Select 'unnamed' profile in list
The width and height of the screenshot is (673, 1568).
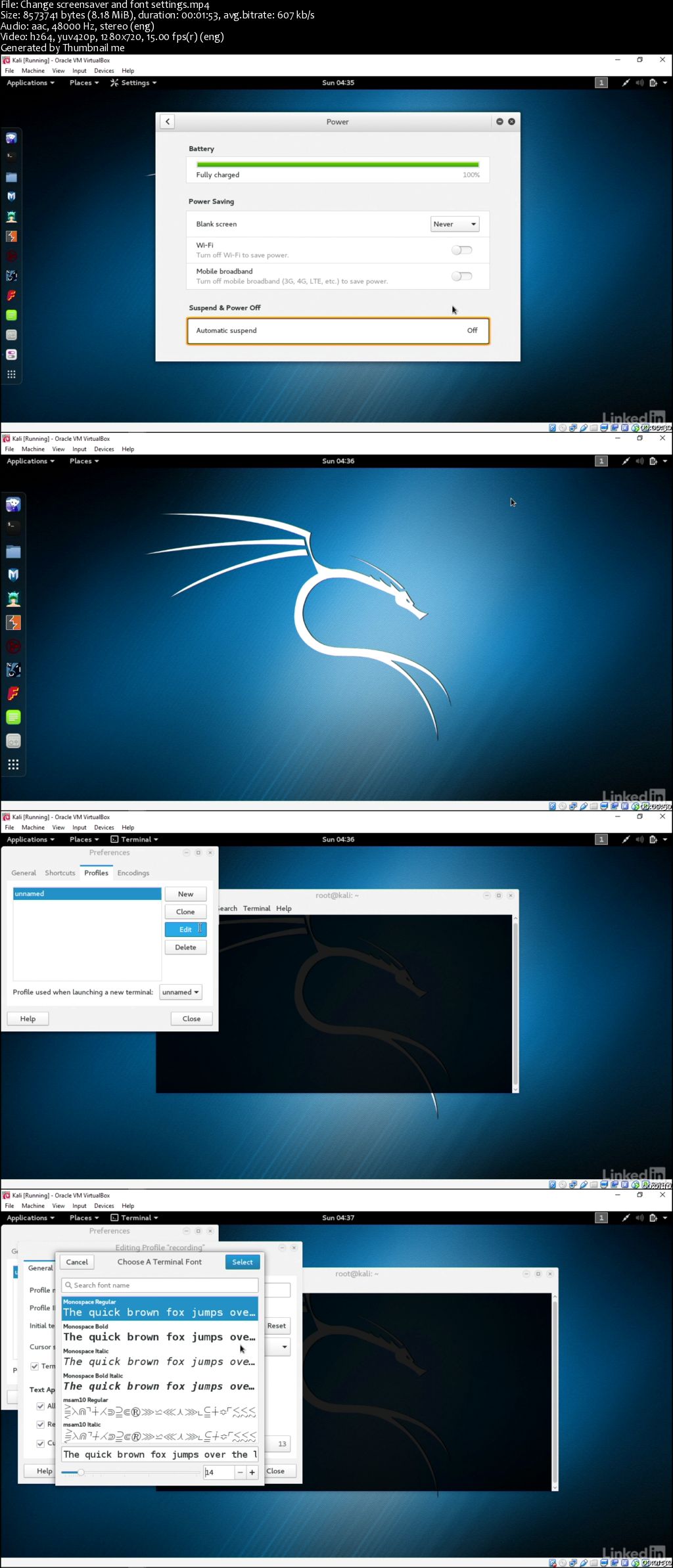tap(87, 893)
